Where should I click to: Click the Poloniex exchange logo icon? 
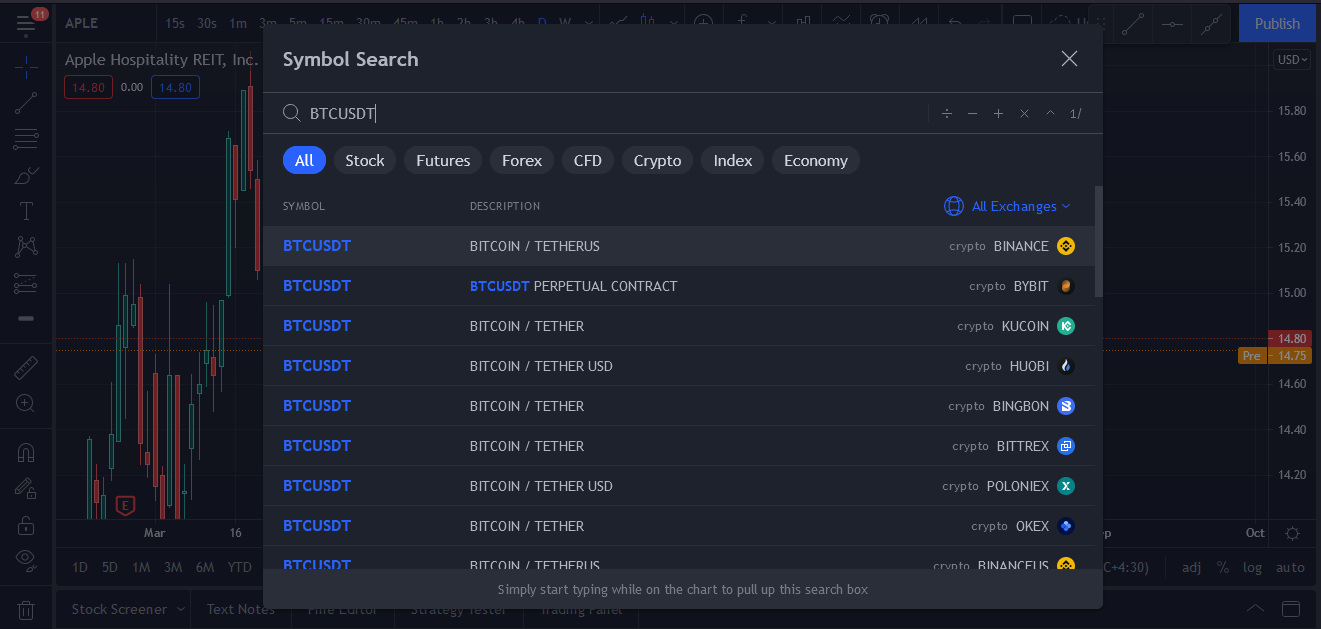tap(1066, 486)
